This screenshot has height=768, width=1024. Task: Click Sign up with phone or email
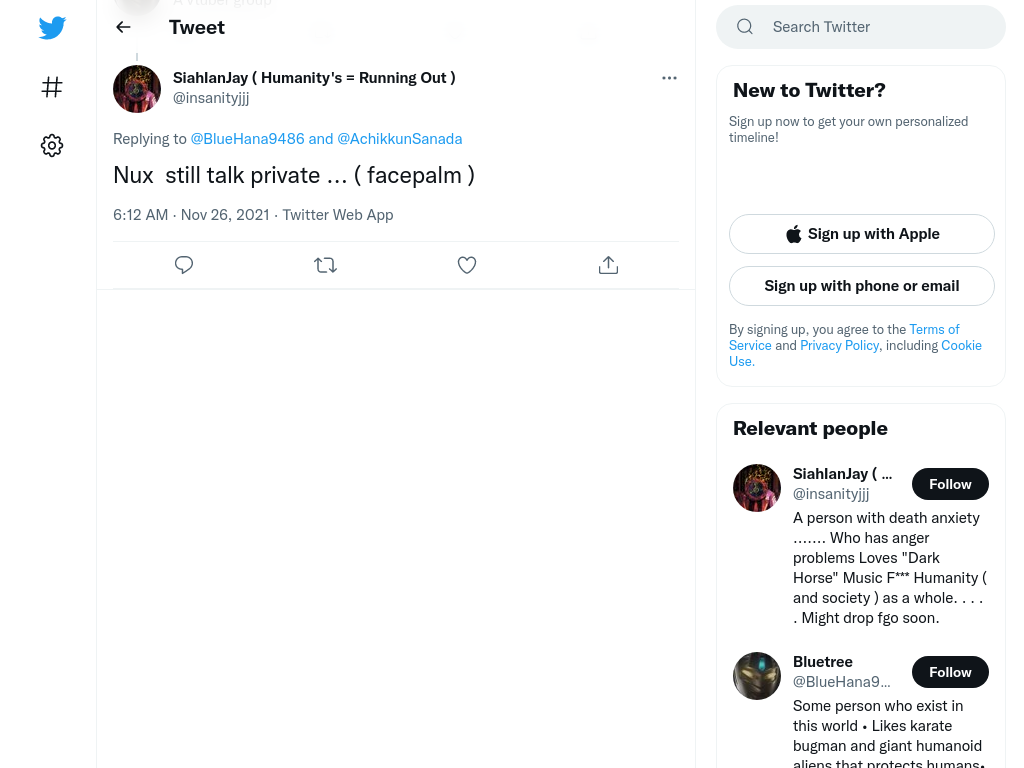click(x=861, y=286)
